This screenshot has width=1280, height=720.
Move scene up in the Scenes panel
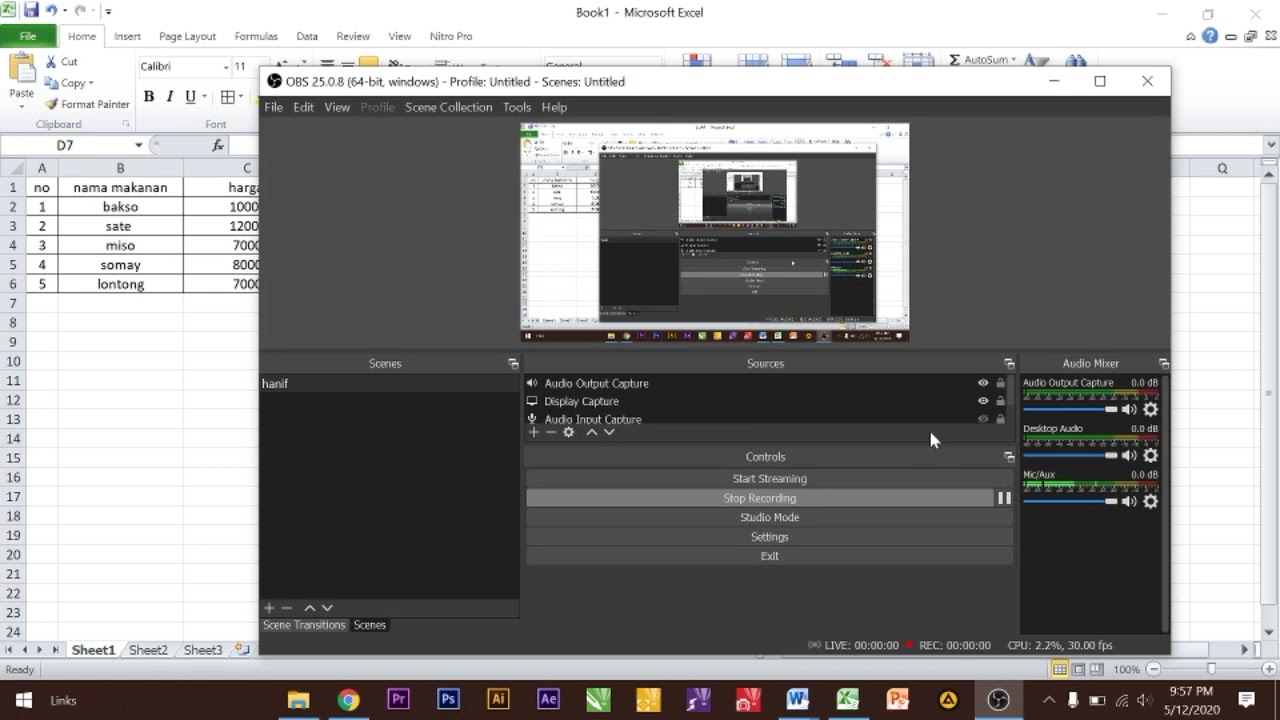pos(310,607)
